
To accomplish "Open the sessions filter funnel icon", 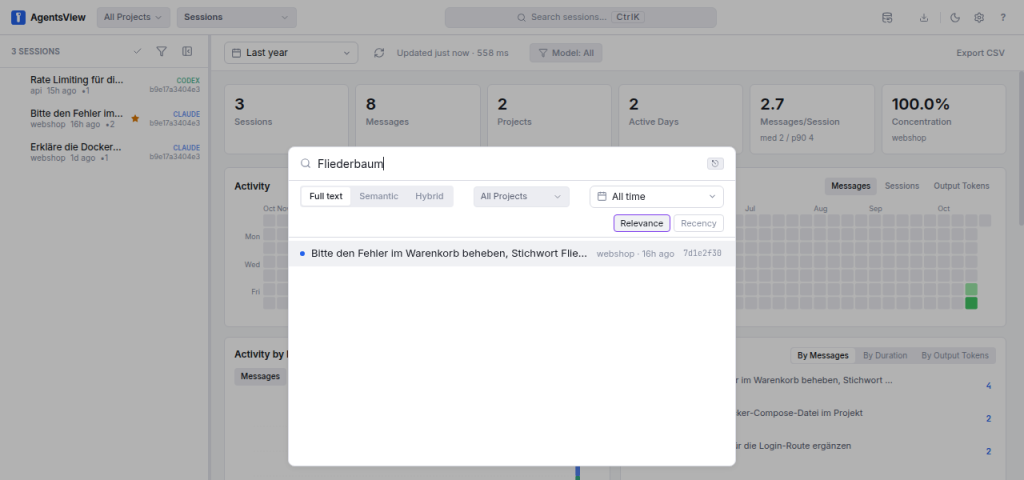I will (161, 51).
